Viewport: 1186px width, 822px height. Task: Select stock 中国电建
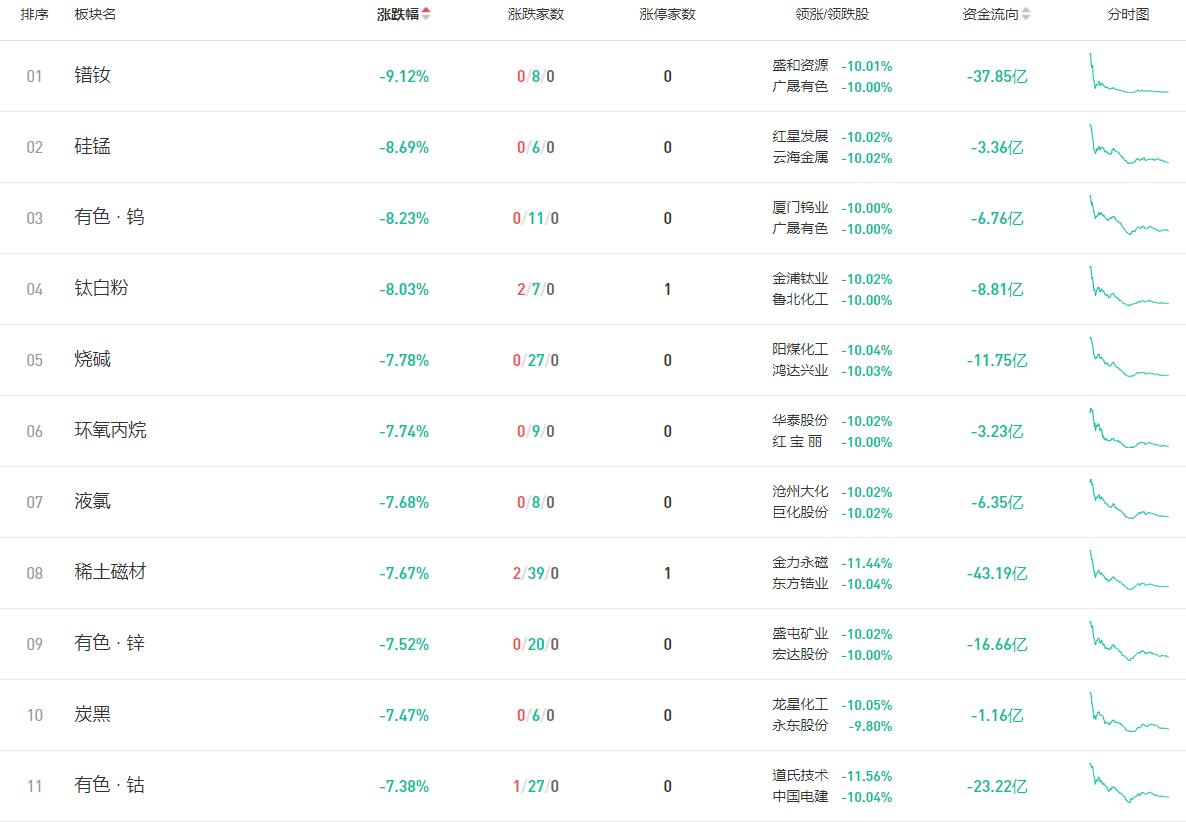pos(800,798)
